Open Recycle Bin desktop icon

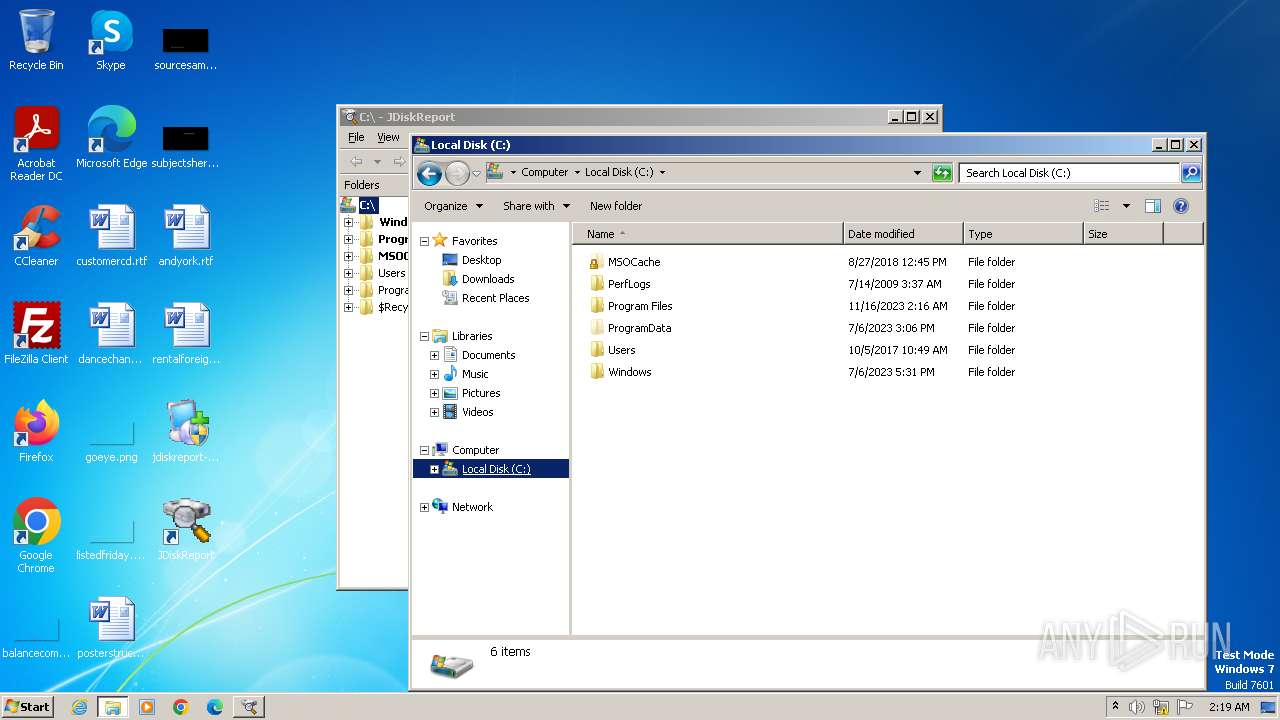(36, 40)
